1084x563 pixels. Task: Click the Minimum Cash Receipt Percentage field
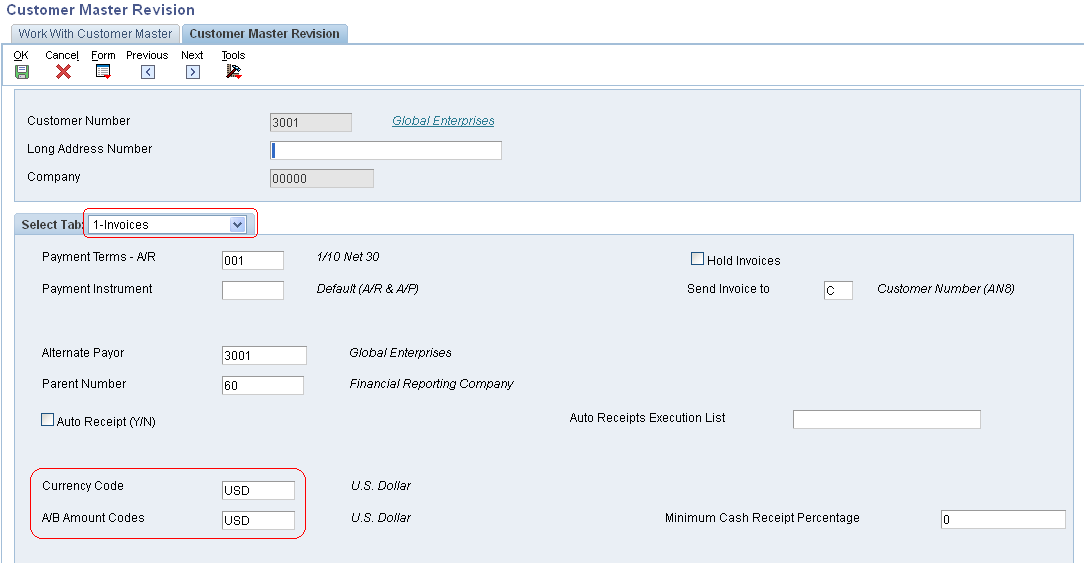point(1003,519)
